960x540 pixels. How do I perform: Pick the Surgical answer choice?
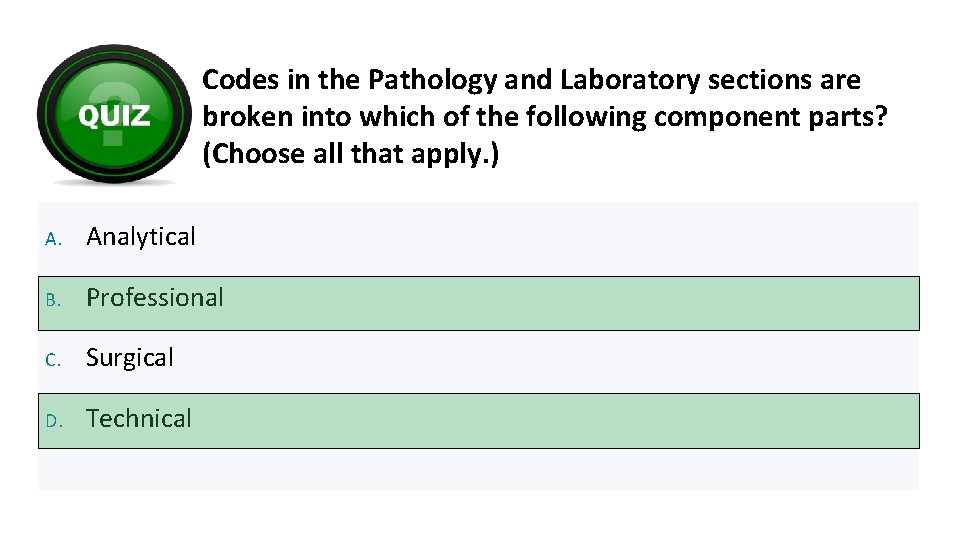(x=130, y=358)
